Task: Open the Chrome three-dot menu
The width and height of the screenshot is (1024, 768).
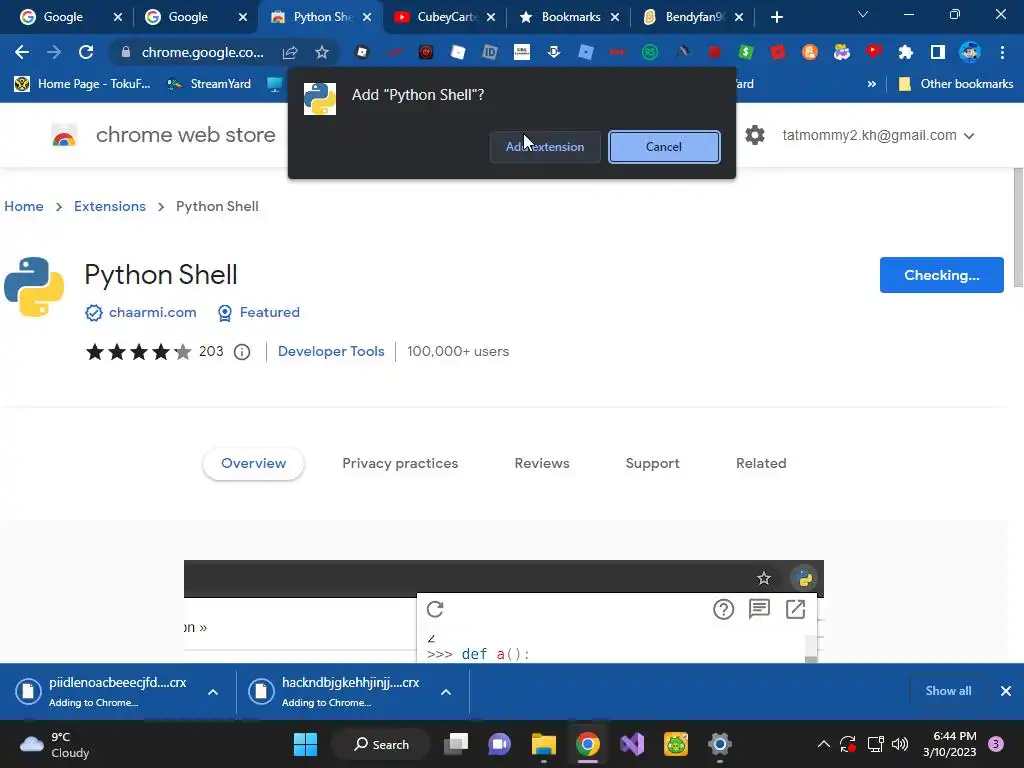Action: 1002,52
